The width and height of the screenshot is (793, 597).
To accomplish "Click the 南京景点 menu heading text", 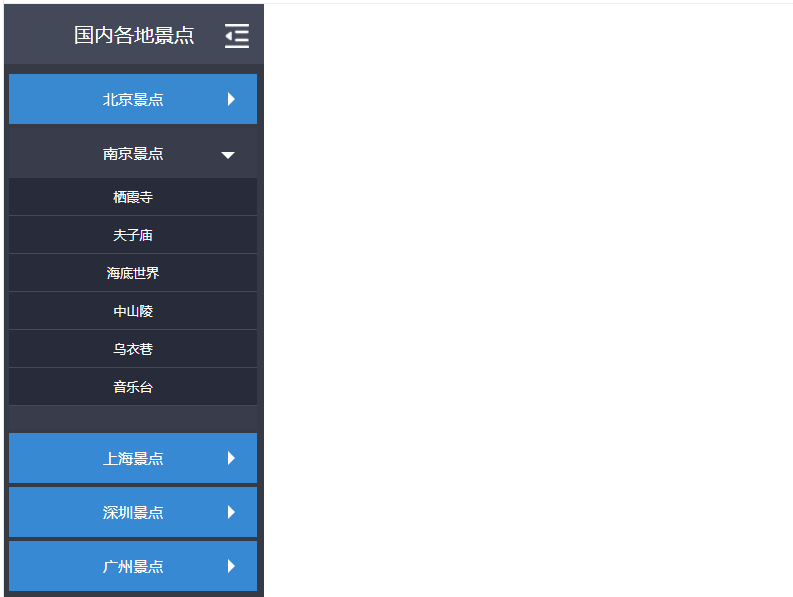I will [133, 154].
